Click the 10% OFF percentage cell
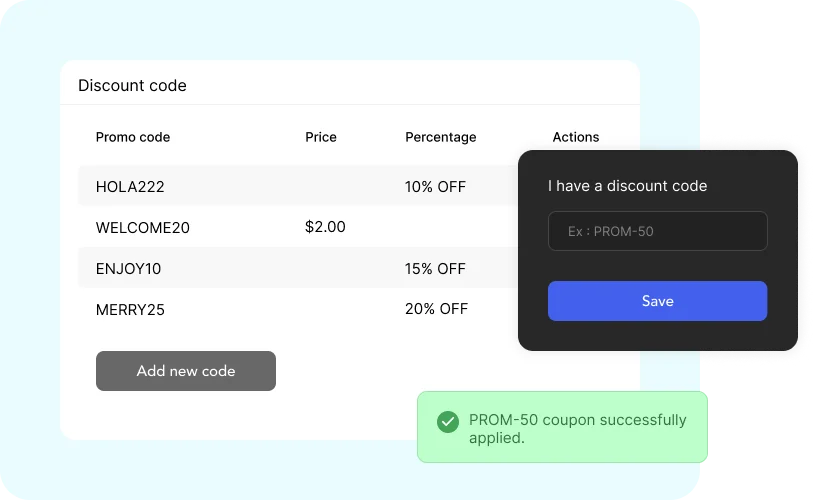 [436, 186]
